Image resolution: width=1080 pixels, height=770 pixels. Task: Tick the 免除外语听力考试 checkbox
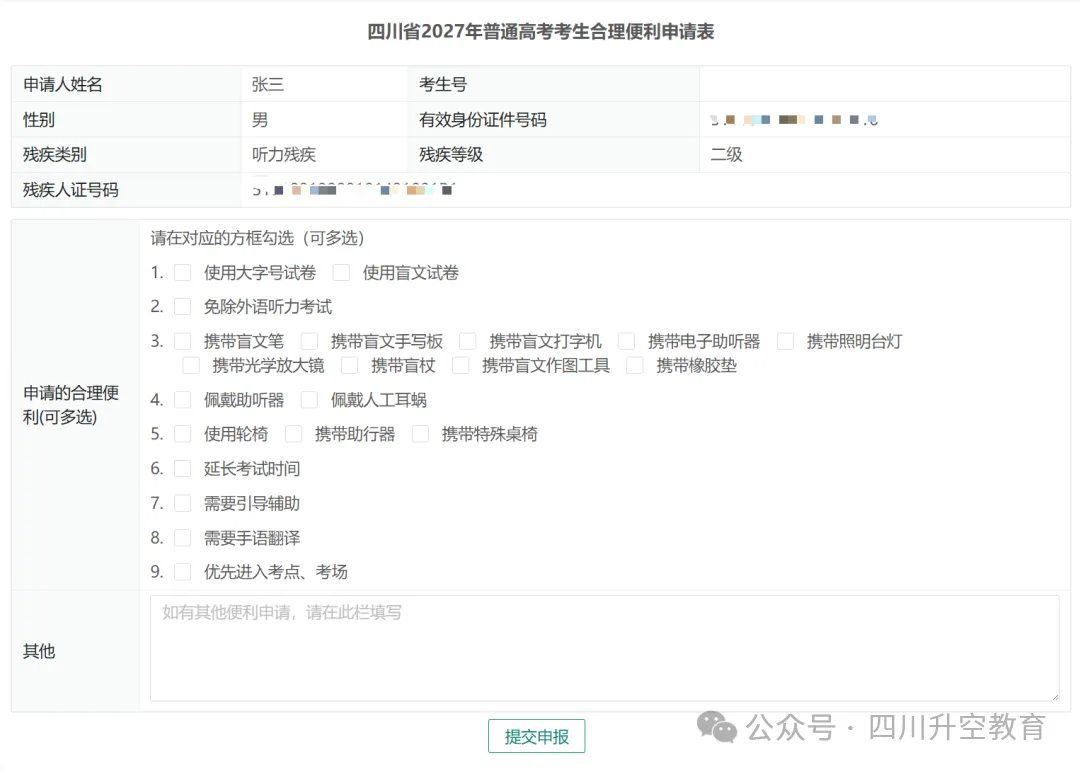183,306
